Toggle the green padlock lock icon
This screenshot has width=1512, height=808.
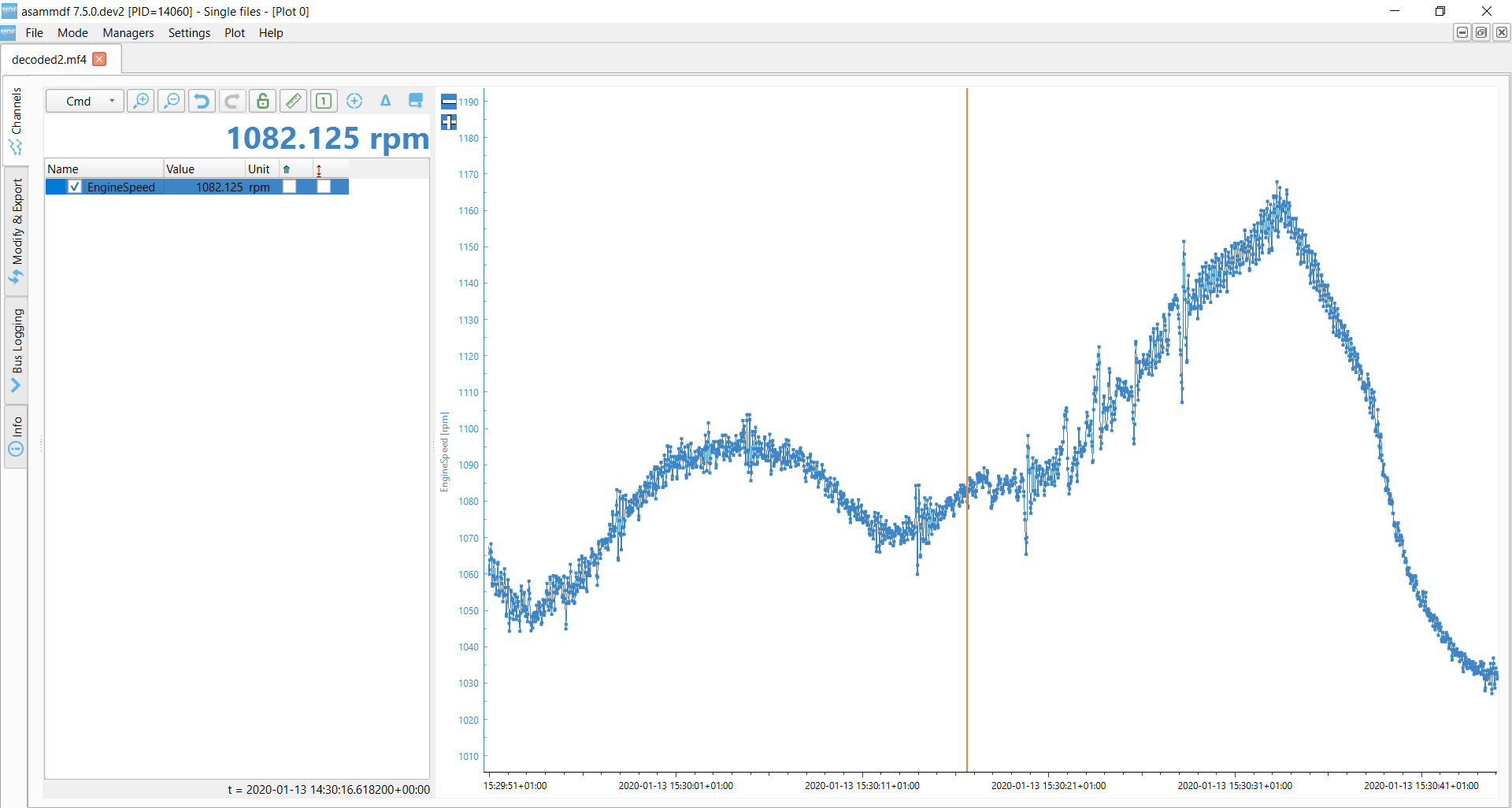pos(263,101)
